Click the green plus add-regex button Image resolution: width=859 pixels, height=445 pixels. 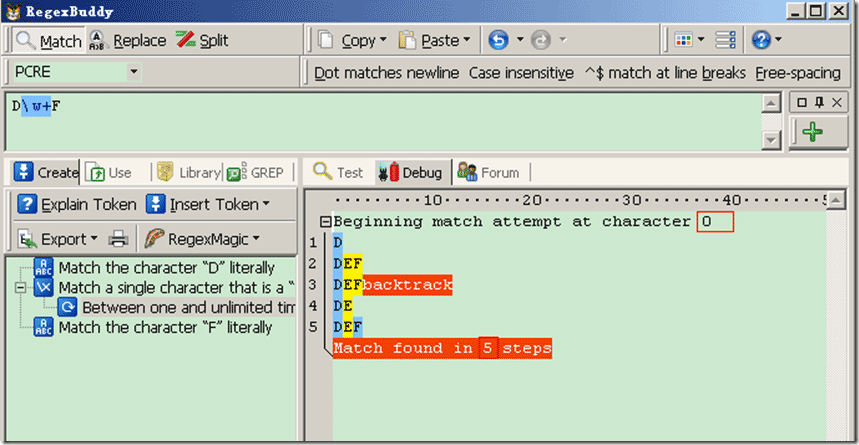click(812, 132)
